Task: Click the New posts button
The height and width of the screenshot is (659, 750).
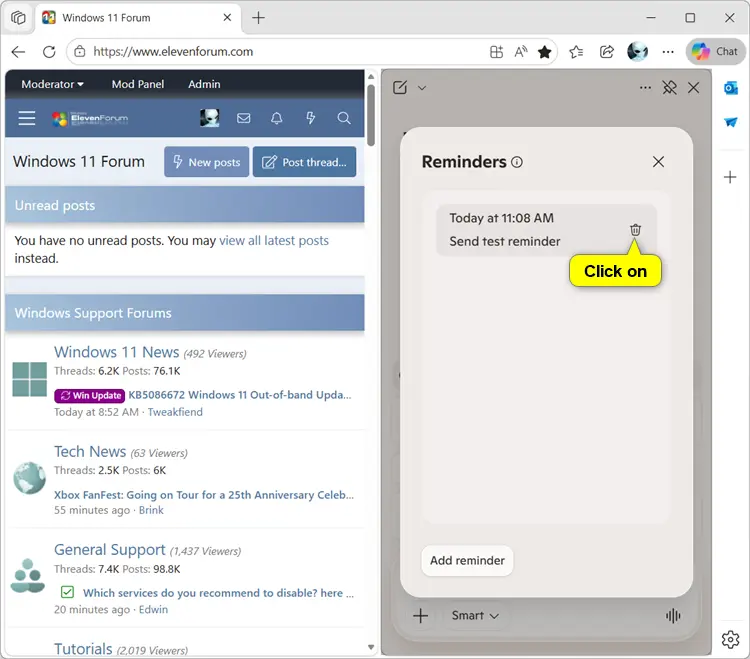Action: pyautogui.click(x=206, y=162)
